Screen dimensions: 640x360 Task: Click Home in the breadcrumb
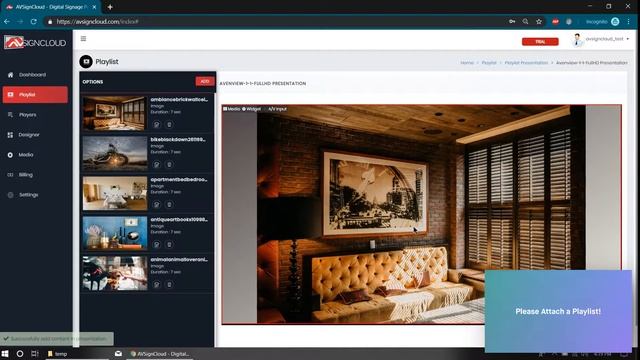467,63
